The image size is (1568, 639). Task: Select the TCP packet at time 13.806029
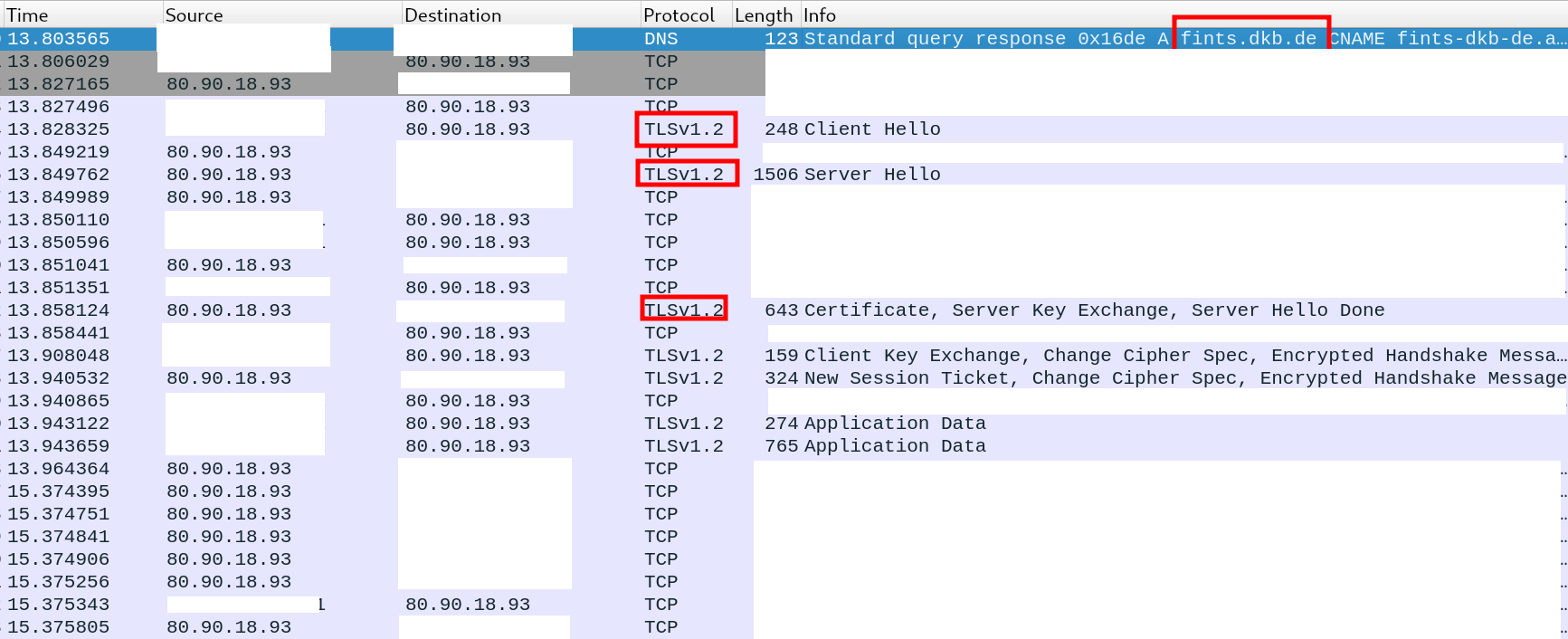point(59,62)
